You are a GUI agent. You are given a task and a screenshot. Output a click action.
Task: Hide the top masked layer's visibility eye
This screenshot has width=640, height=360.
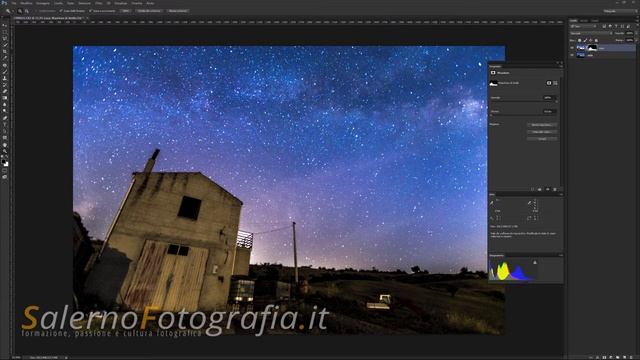(572, 48)
